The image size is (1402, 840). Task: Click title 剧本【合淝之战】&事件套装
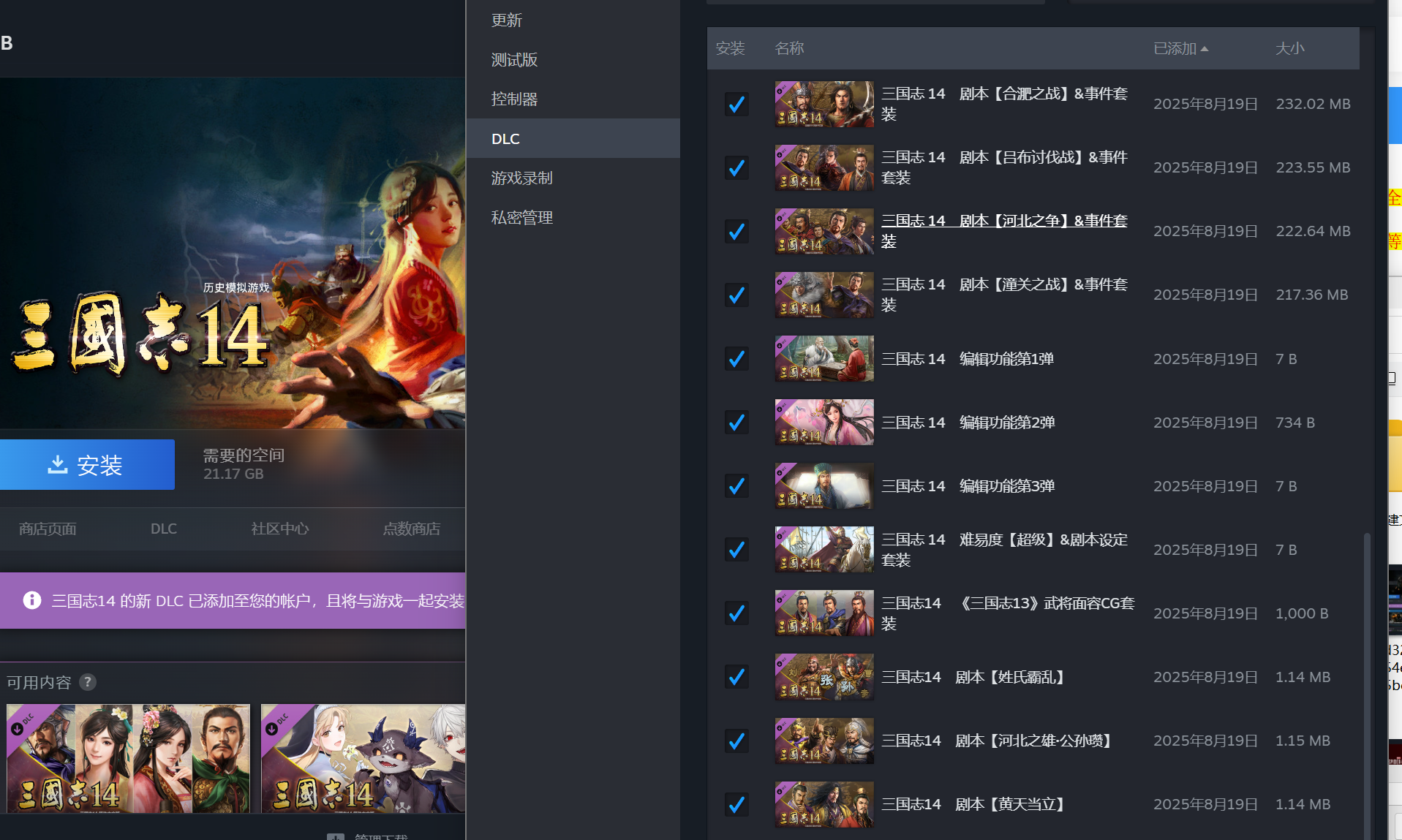coord(1004,103)
